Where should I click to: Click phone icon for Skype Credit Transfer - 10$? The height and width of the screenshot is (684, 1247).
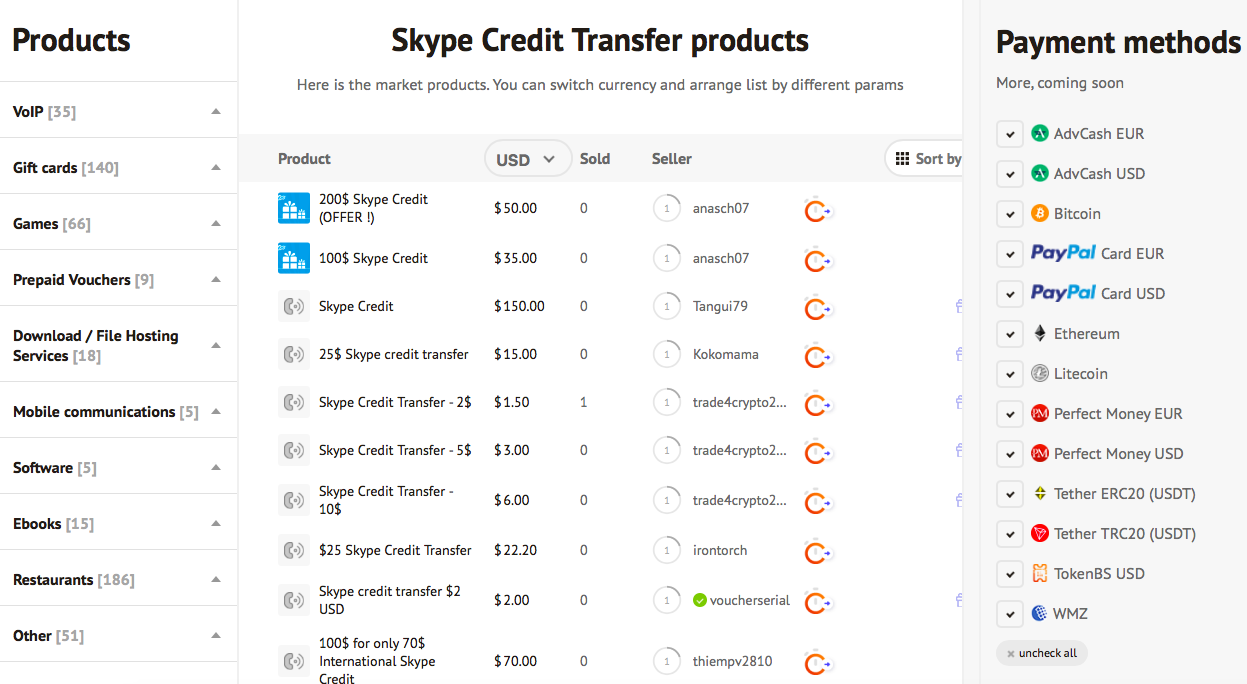294,500
